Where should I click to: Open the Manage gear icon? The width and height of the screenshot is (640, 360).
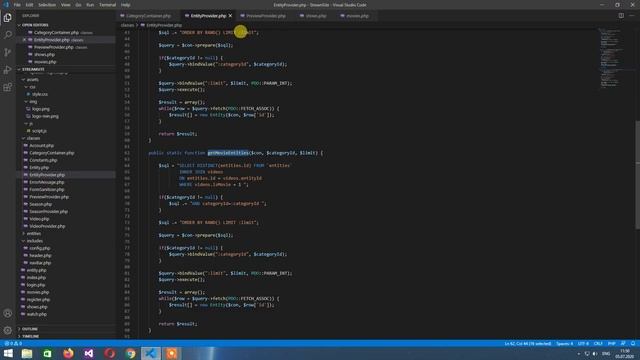point(8,330)
